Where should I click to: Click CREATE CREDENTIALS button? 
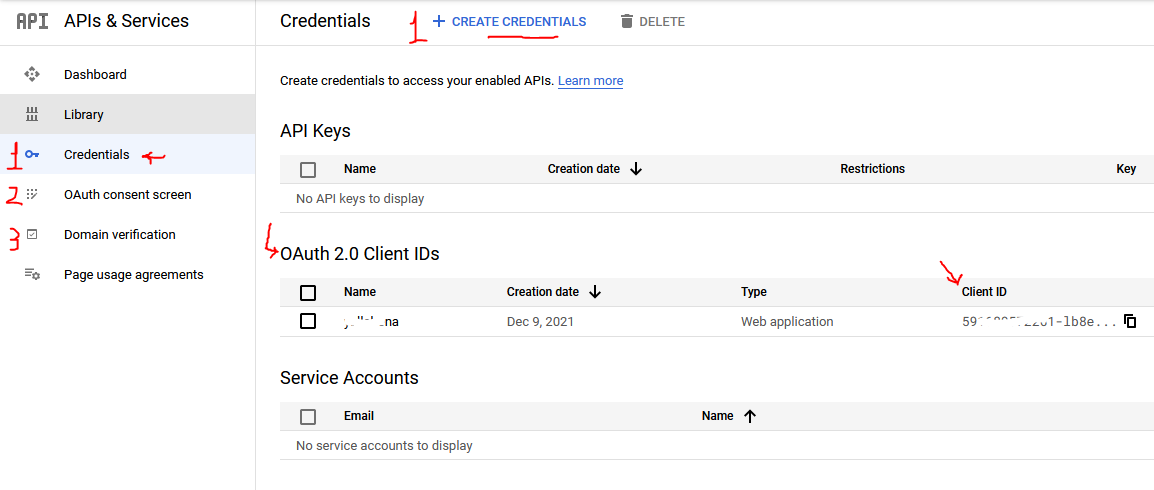(x=509, y=21)
